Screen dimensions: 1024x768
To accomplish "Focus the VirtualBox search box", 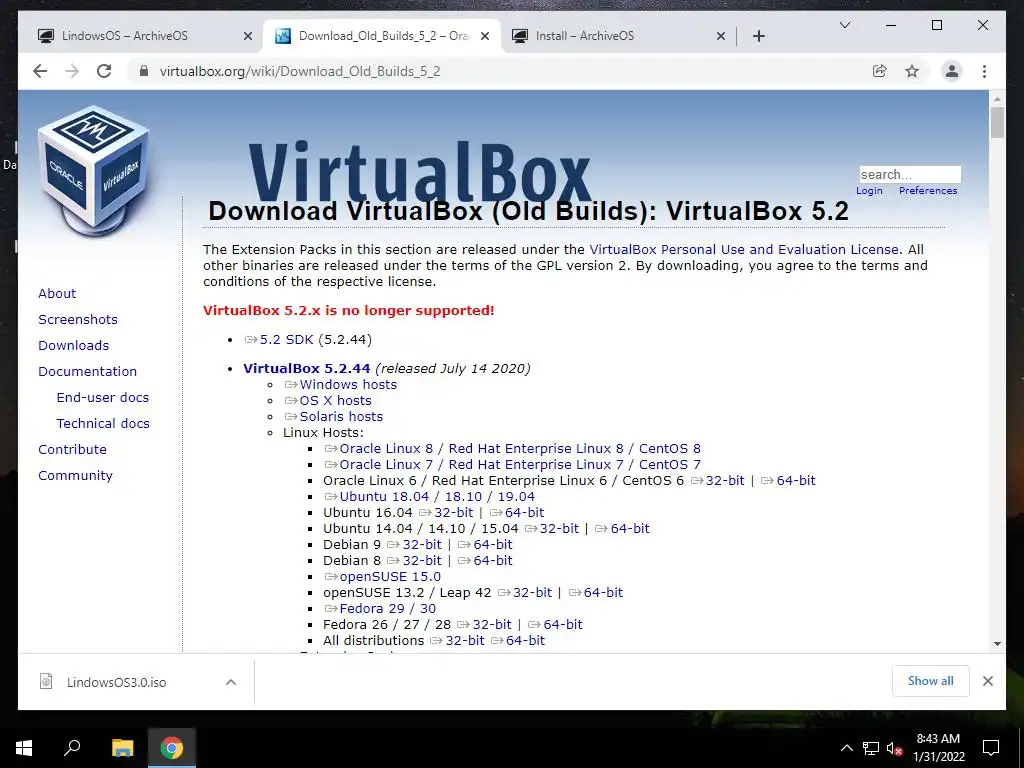I will pyautogui.click(x=910, y=174).
